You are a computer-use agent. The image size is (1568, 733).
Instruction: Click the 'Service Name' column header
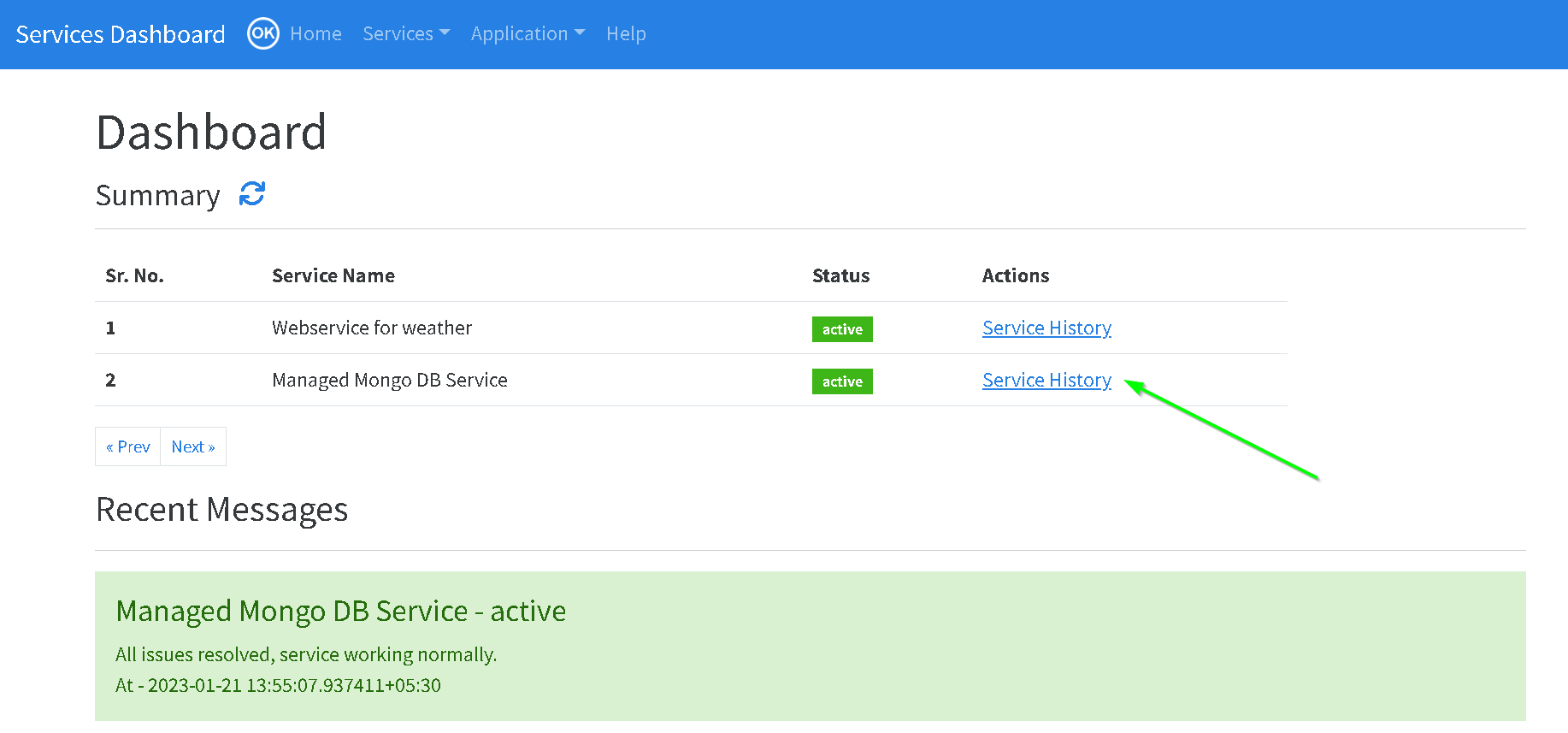(x=333, y=275)
